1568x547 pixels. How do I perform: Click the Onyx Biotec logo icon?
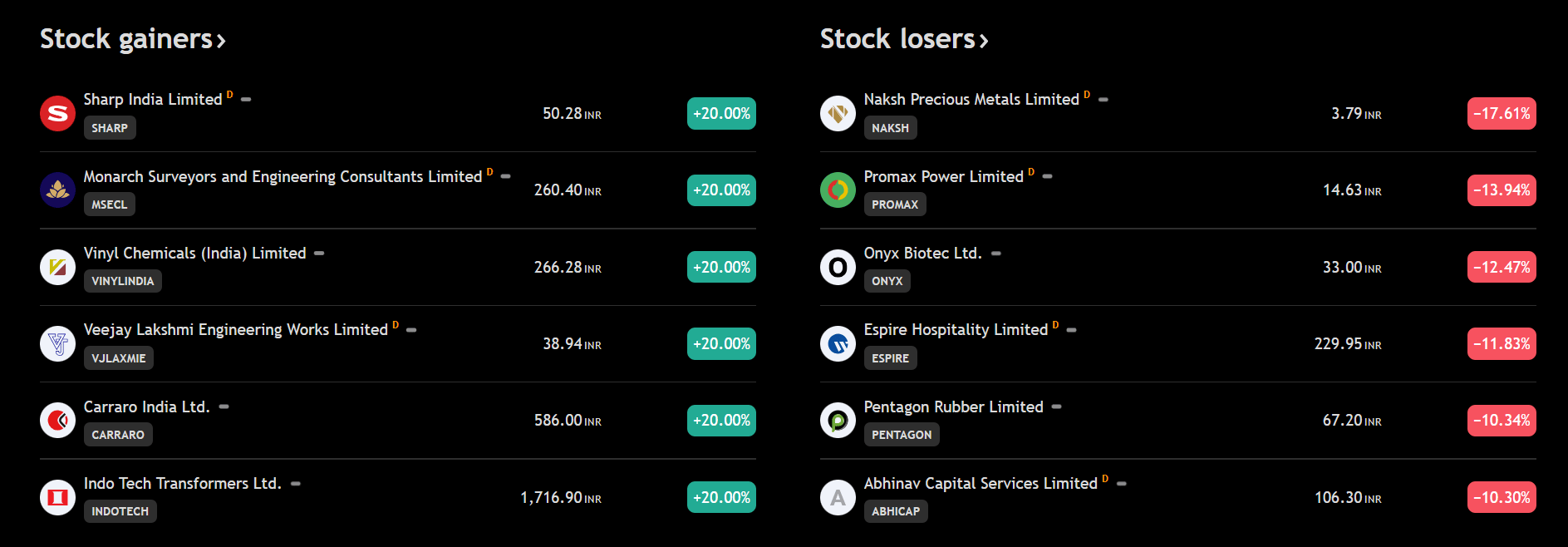(838, 267)
